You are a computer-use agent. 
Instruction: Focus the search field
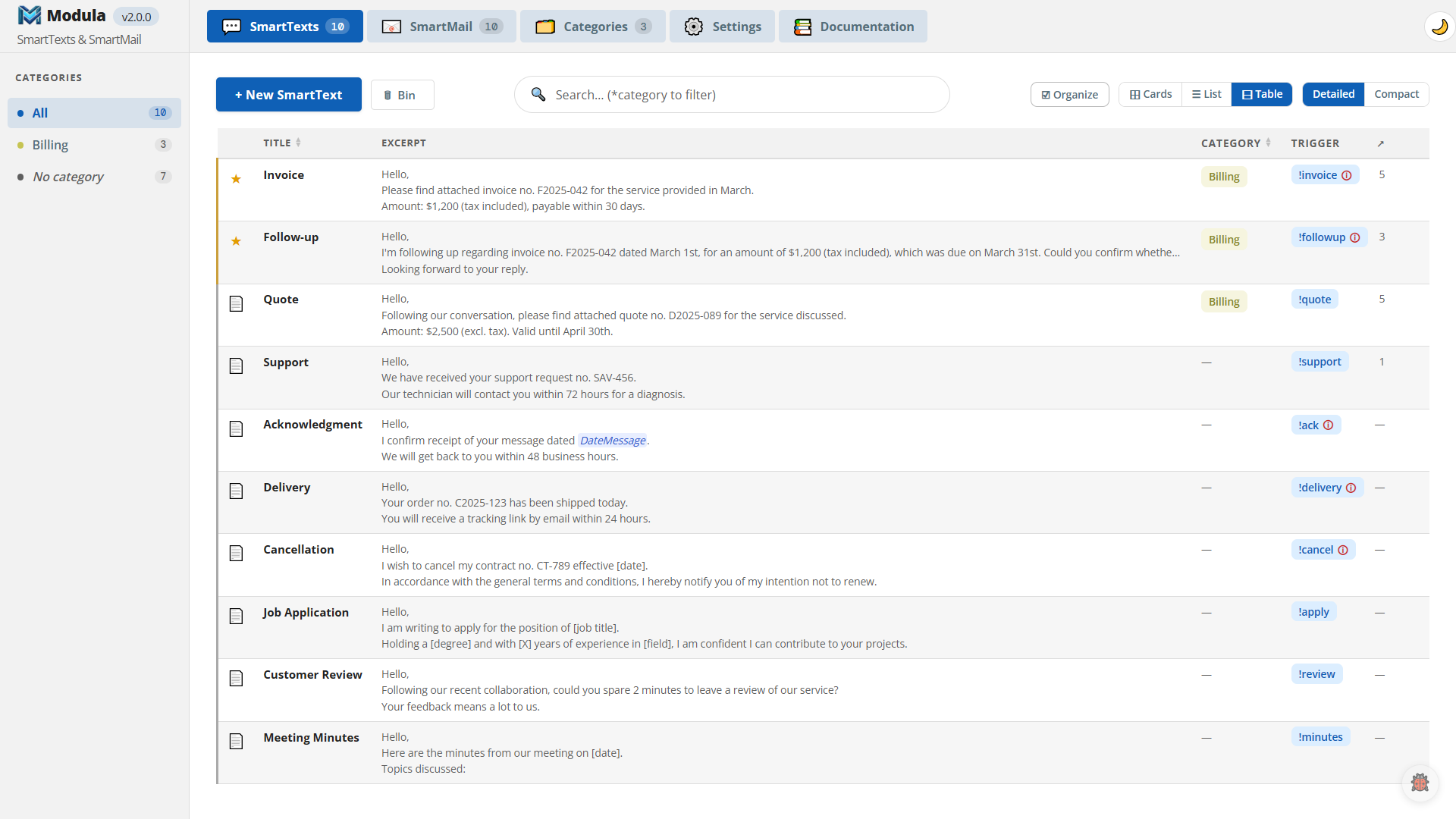pos(732,95)
